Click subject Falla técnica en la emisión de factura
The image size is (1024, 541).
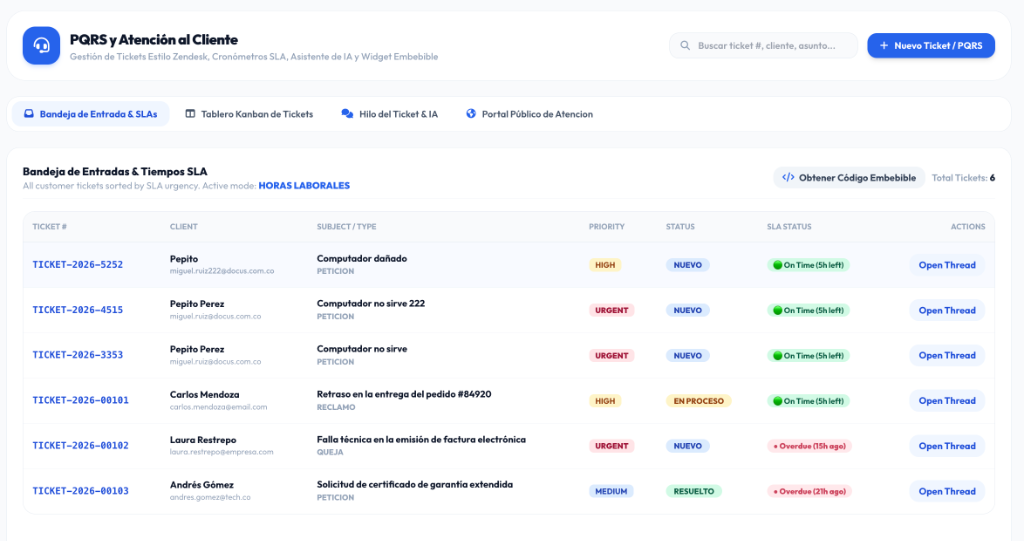pos(421,440)
